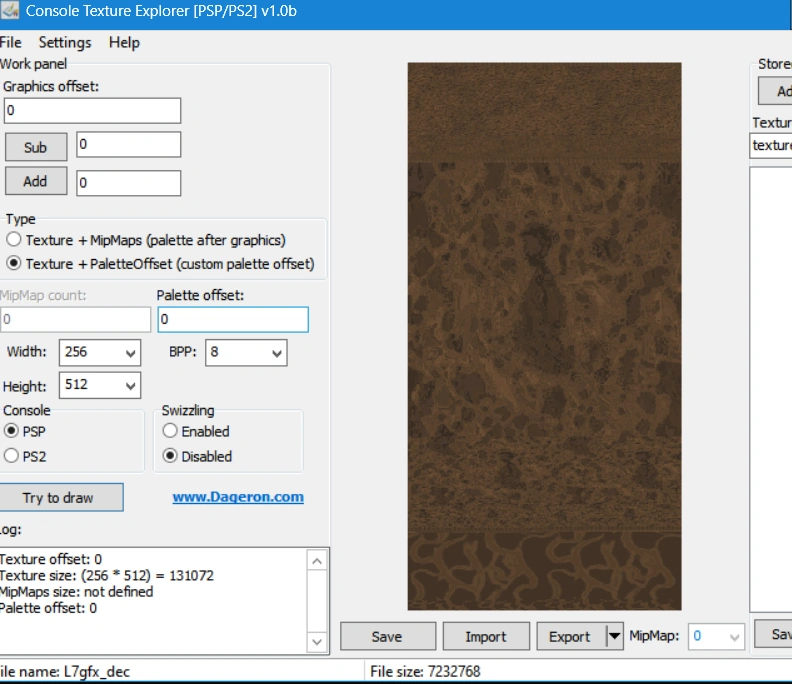Click the 'File size: 7232768' status text

click(x=425, y=671)
